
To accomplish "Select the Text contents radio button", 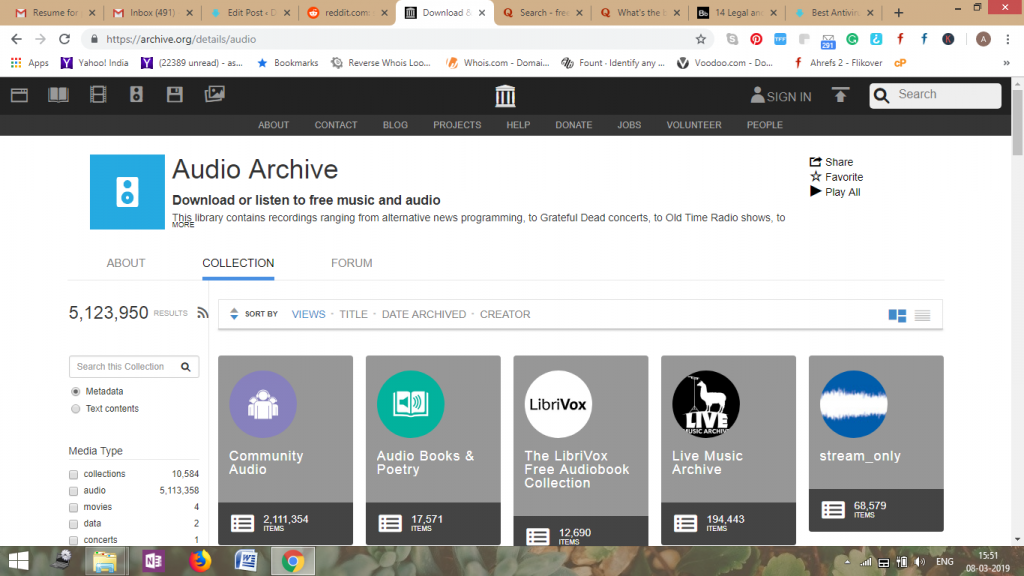I will [x=76, y=409].
